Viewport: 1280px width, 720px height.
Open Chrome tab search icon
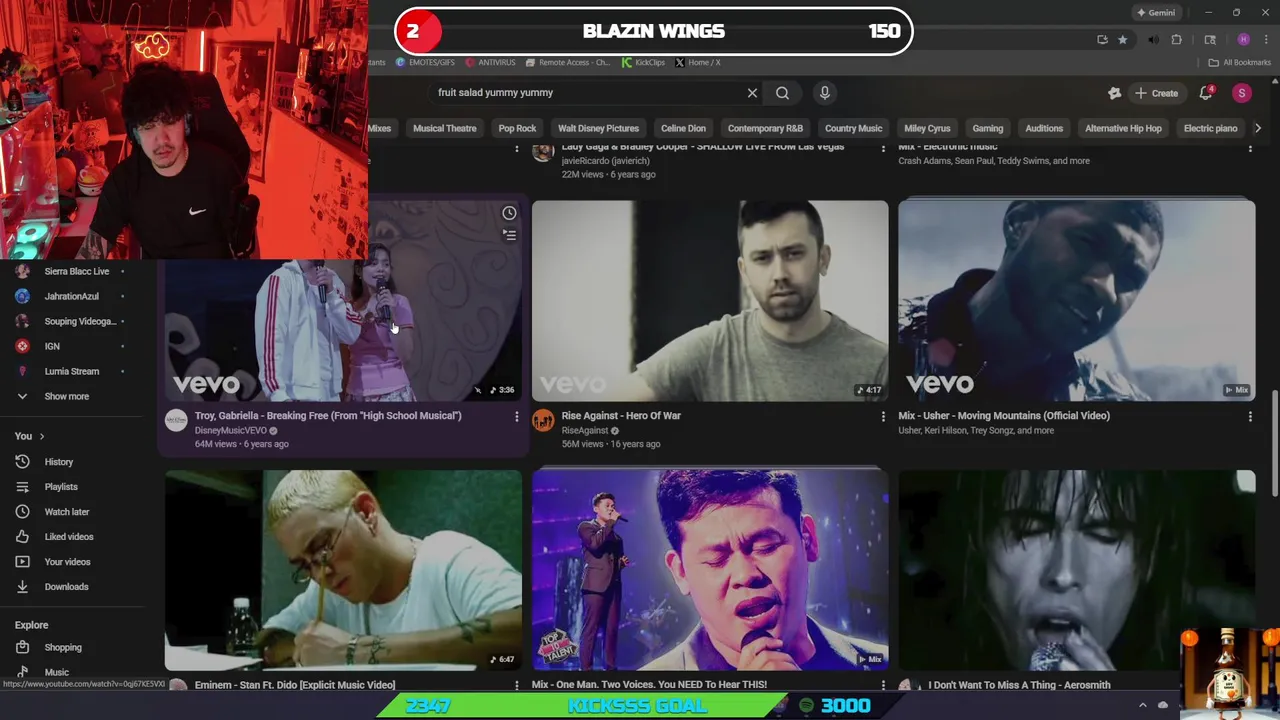click(1210, 40)
